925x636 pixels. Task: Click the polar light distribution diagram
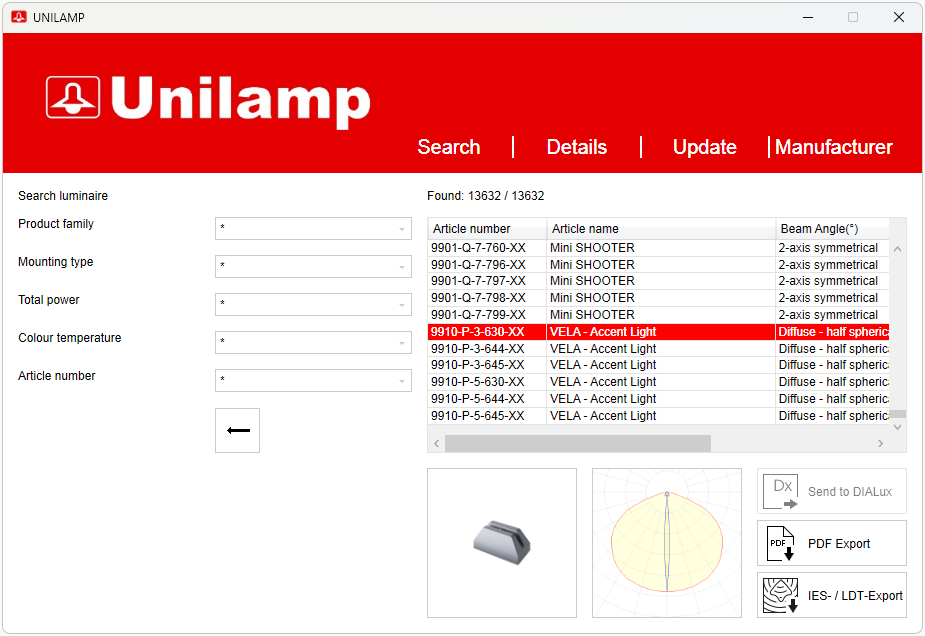(x=667, y=543)
